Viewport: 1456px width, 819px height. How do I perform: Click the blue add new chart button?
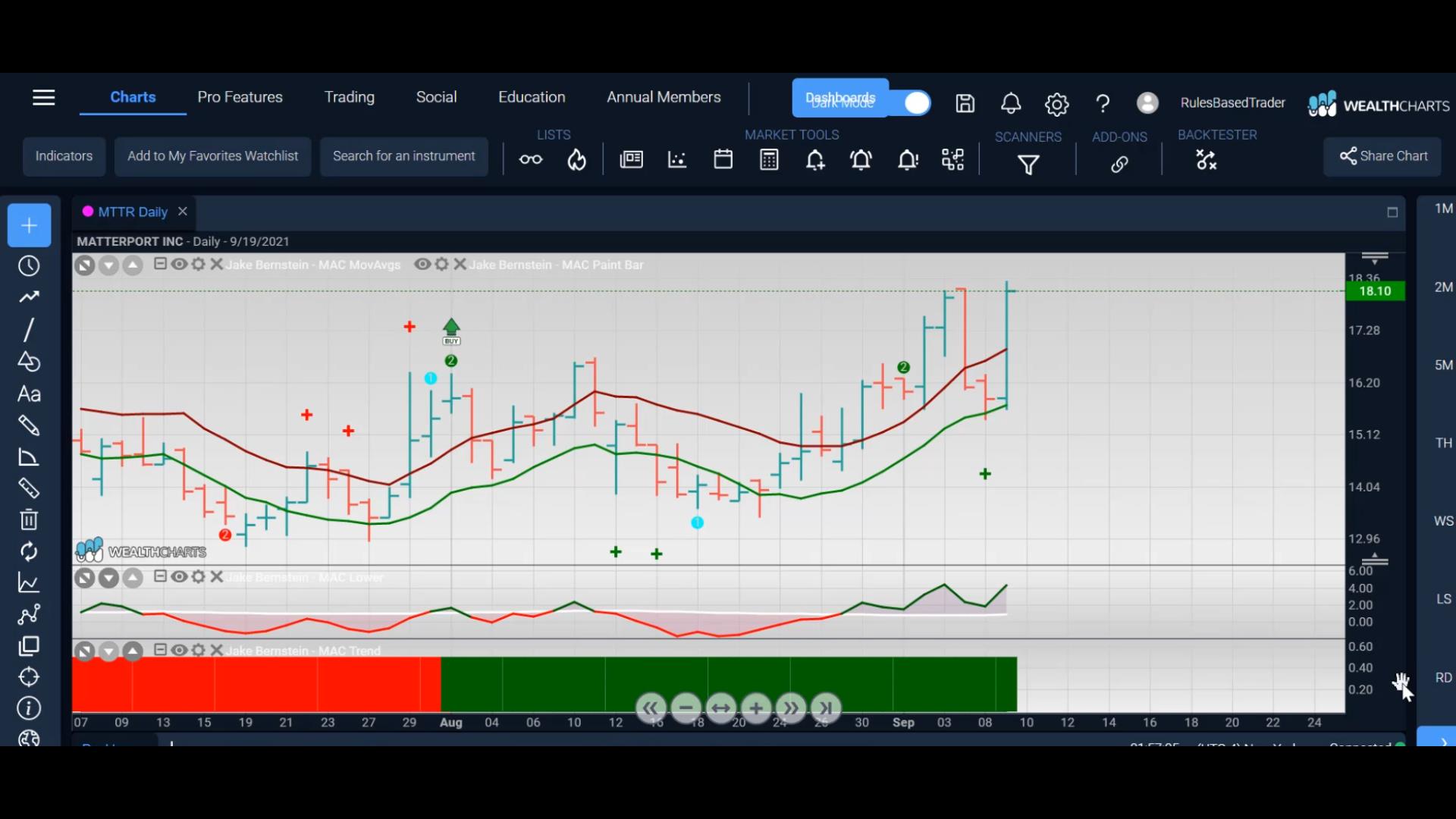pos(29,225)
